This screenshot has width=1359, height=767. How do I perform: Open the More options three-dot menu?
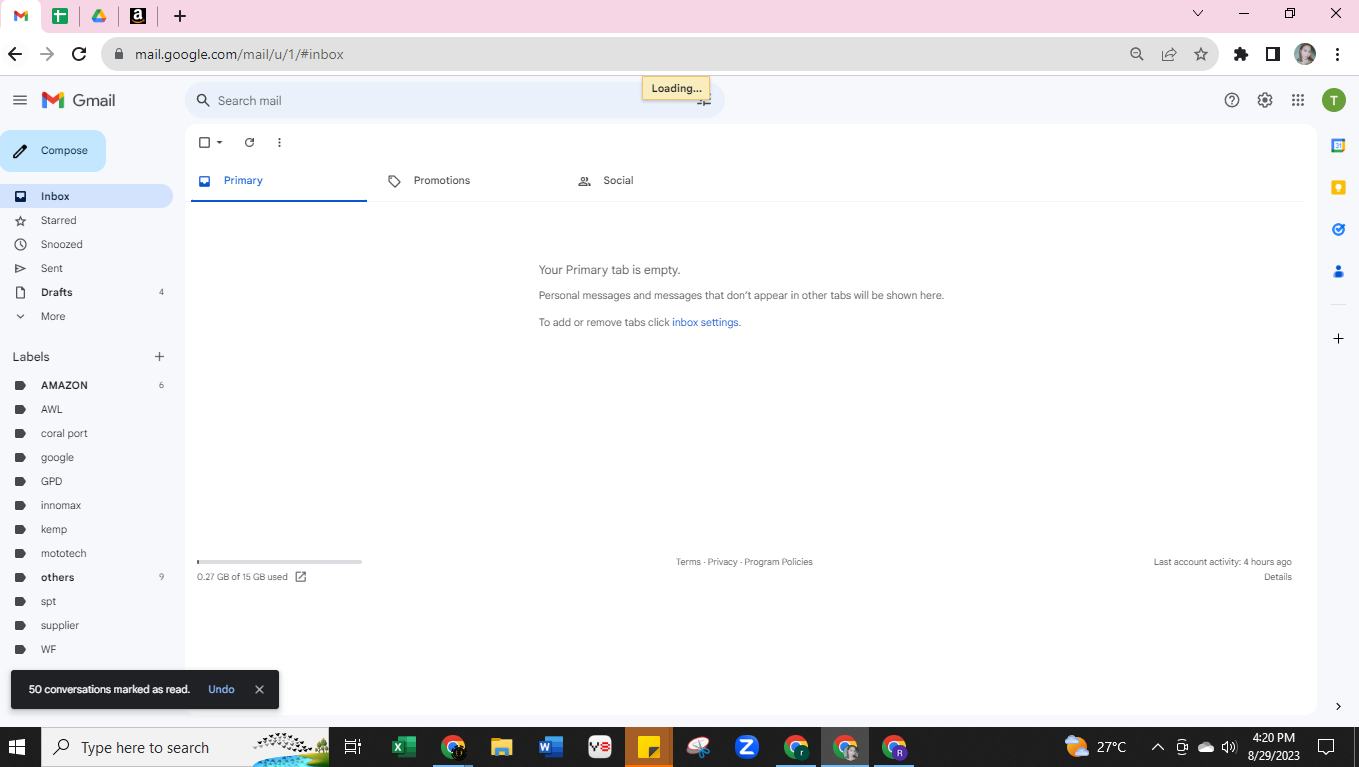click(x=279, y=142)
